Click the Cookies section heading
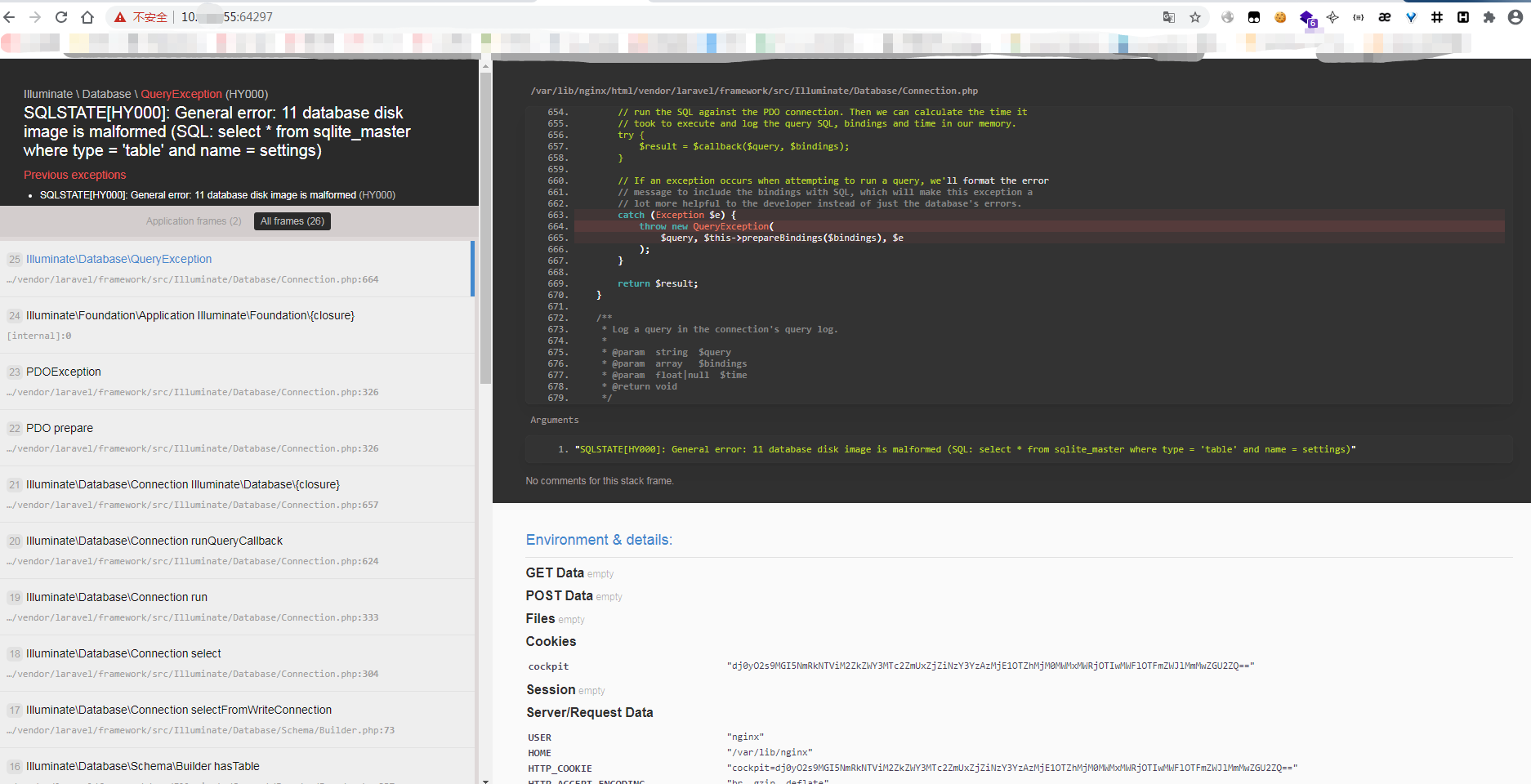The width and height of the screenshot is (1531, 784). (x=551, y=642)
